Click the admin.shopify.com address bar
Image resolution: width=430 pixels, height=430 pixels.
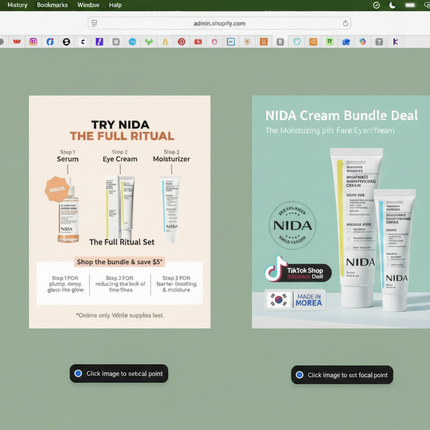(x=219, y=23)
